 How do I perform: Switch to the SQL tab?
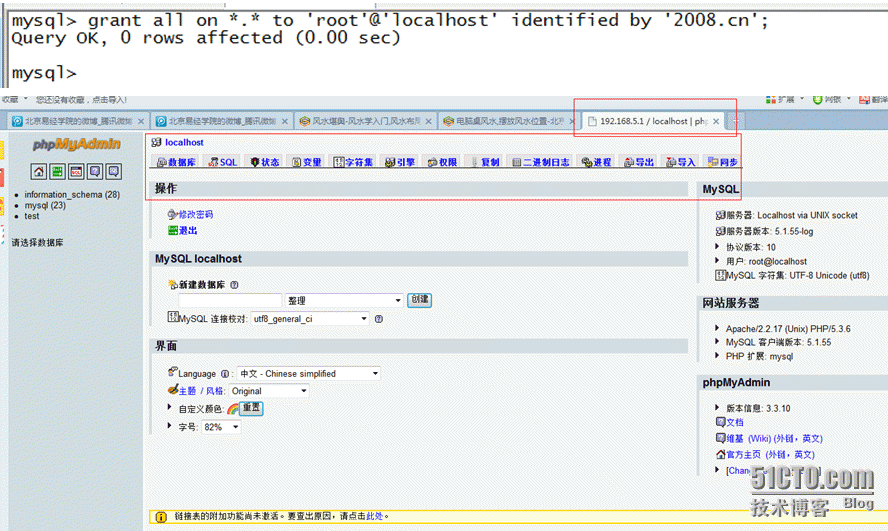pos(223,162)
